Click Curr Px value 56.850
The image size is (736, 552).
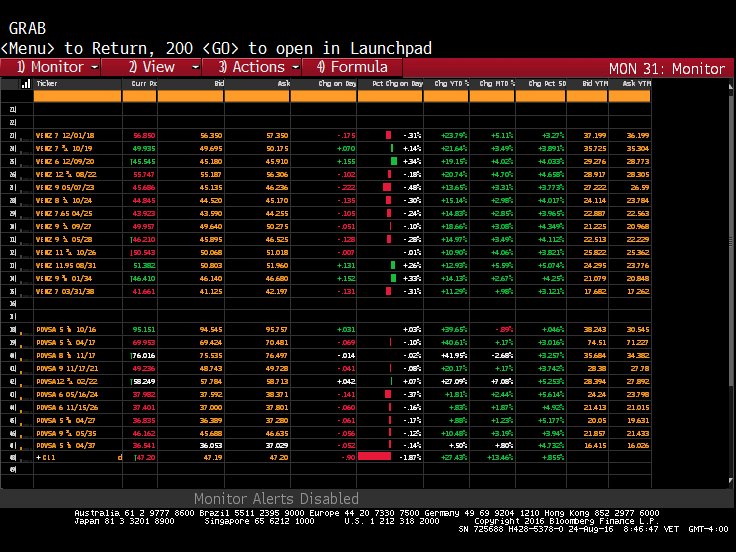pos(144,135)
